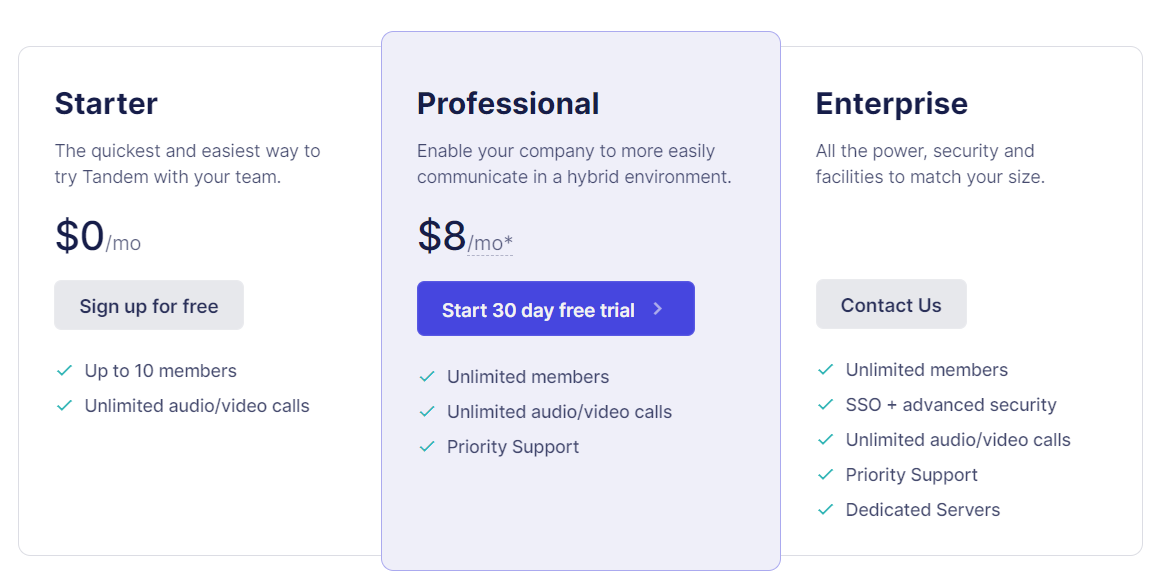
Task: Click checkmark next to Enterprise Priority Support
Action: click(x=825, y=475)
